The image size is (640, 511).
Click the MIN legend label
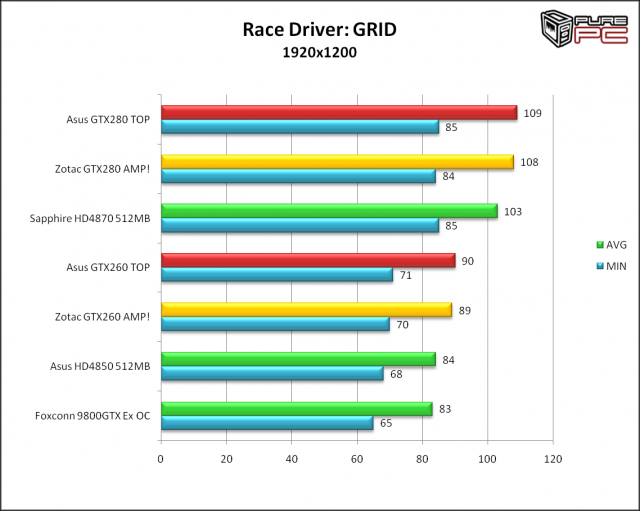point(616,266)
